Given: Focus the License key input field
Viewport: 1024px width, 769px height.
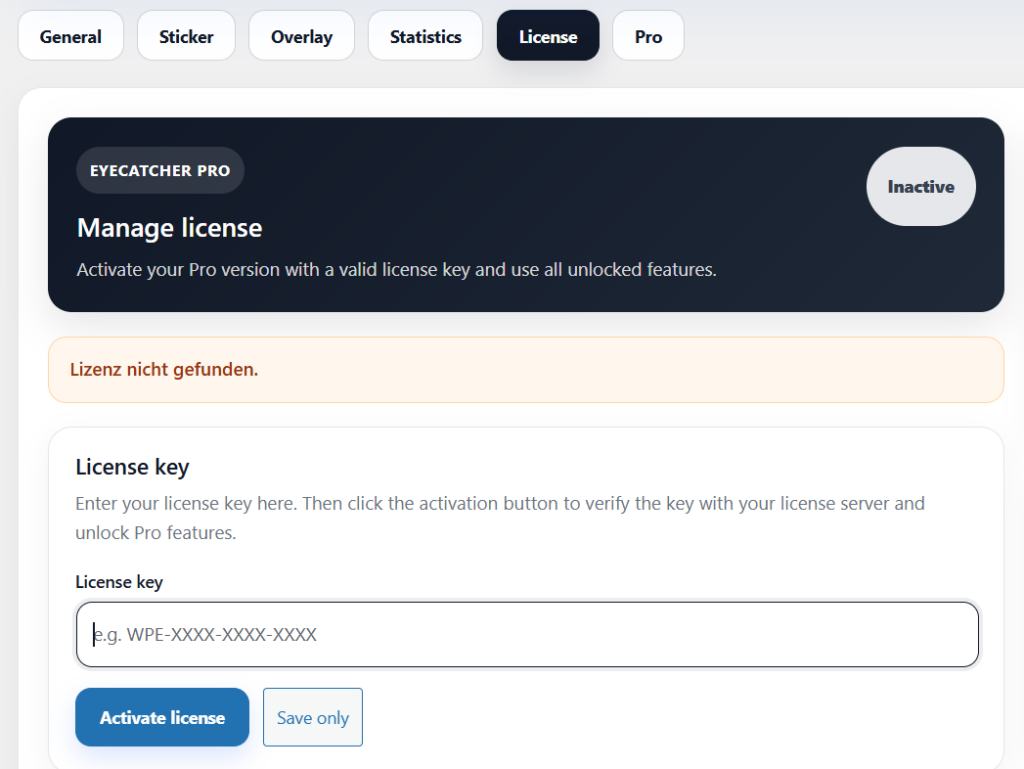Looking at the screenshot, I should [527, 634].
